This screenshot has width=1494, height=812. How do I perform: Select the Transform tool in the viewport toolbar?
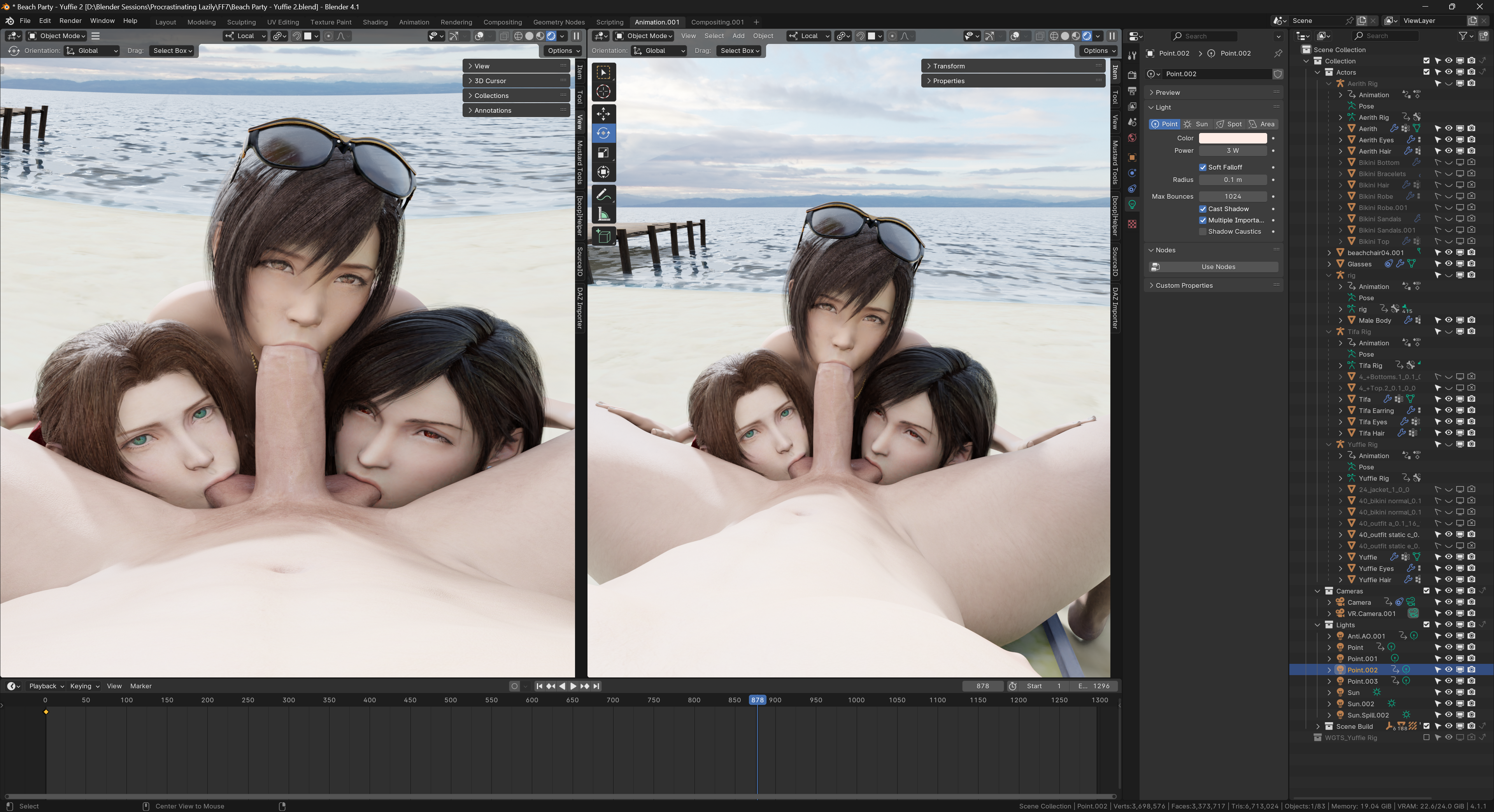tap(603, 172)
